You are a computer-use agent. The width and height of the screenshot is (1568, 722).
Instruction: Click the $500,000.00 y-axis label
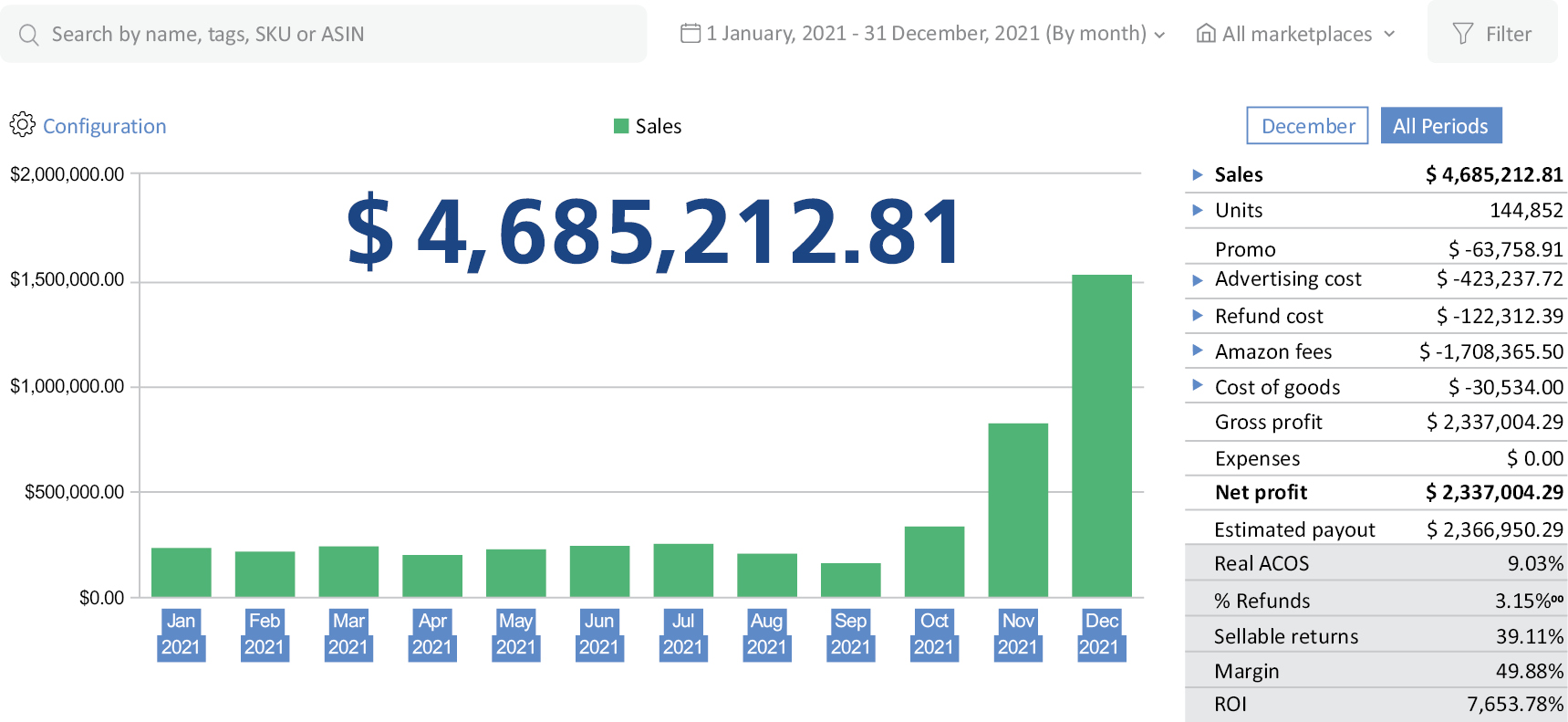74,492
